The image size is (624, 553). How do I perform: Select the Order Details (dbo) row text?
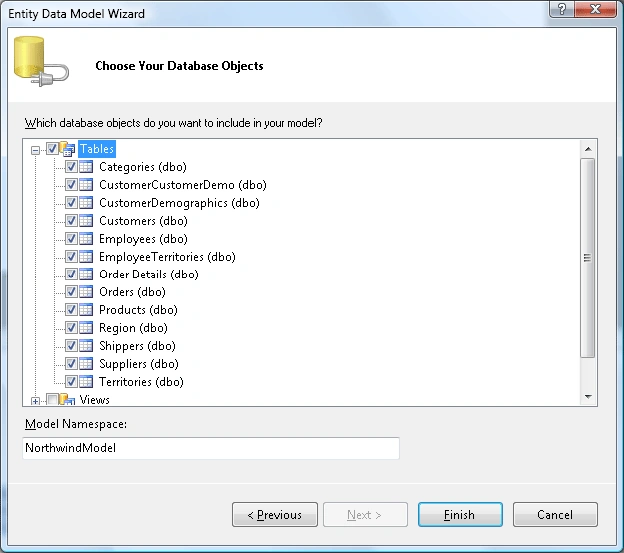point(149,274)
